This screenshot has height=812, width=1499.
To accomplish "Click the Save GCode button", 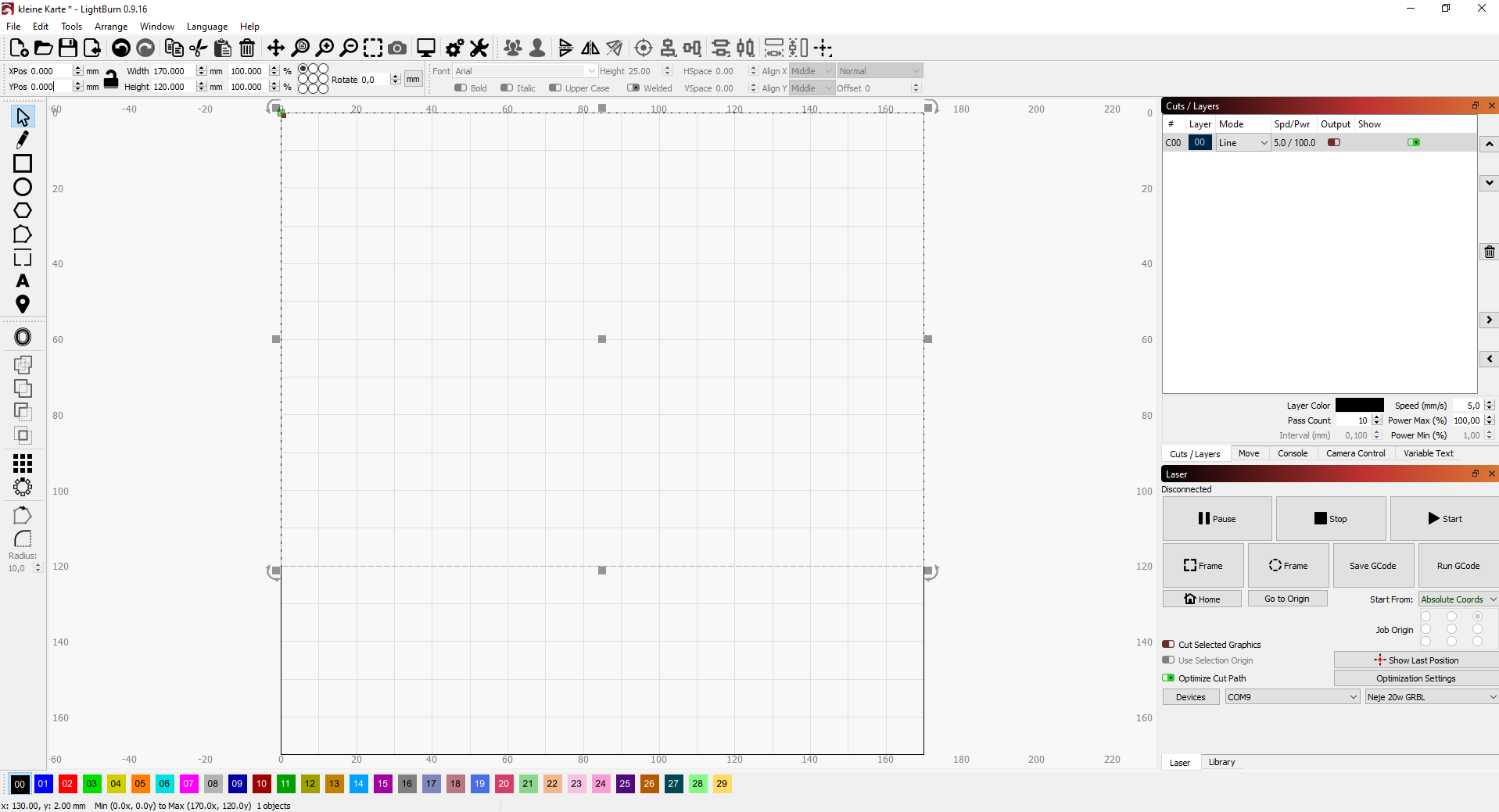I will tap(1372, 566).
